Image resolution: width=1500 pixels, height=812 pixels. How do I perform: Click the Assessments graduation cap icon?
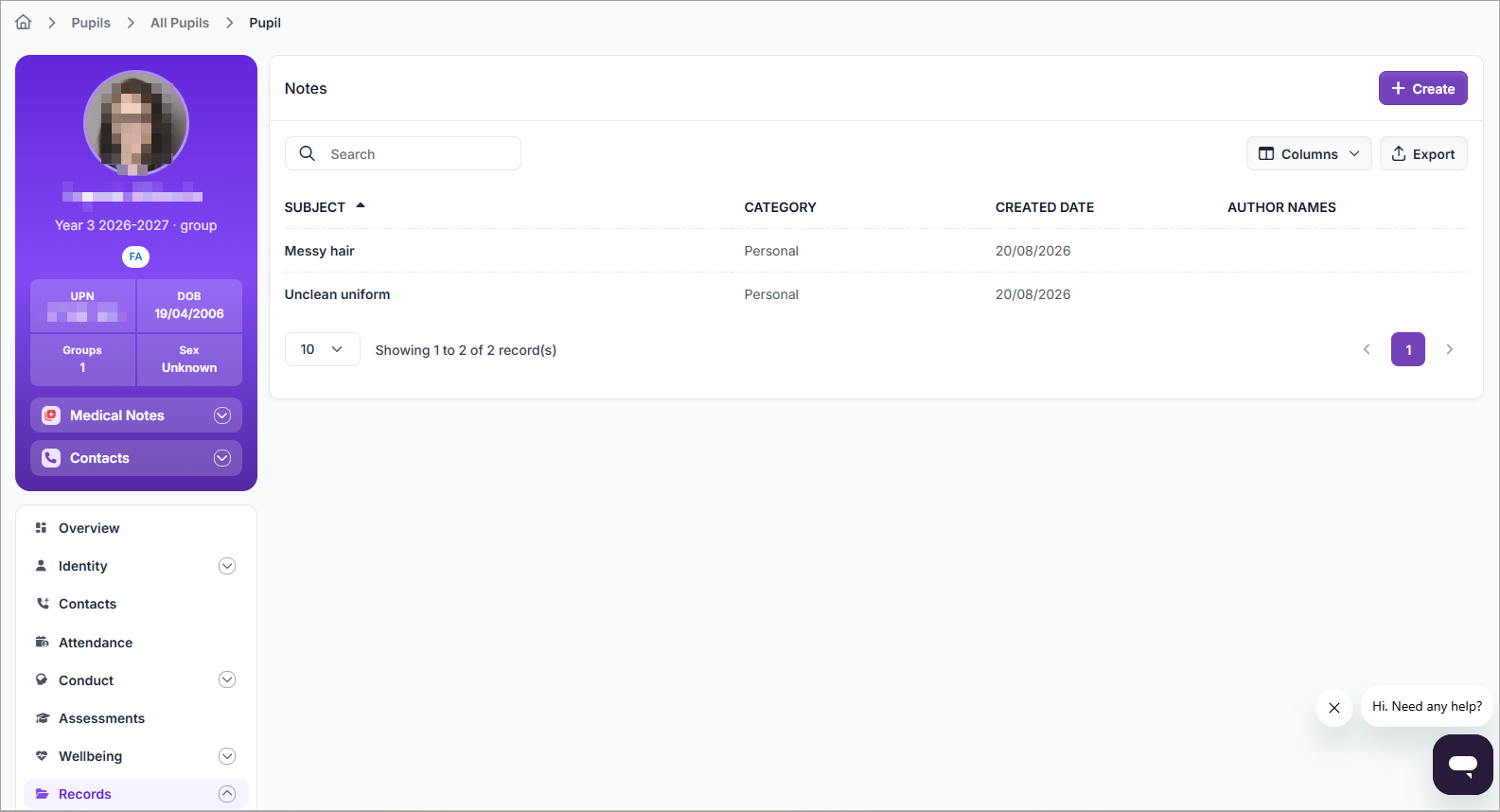point(42,718)
